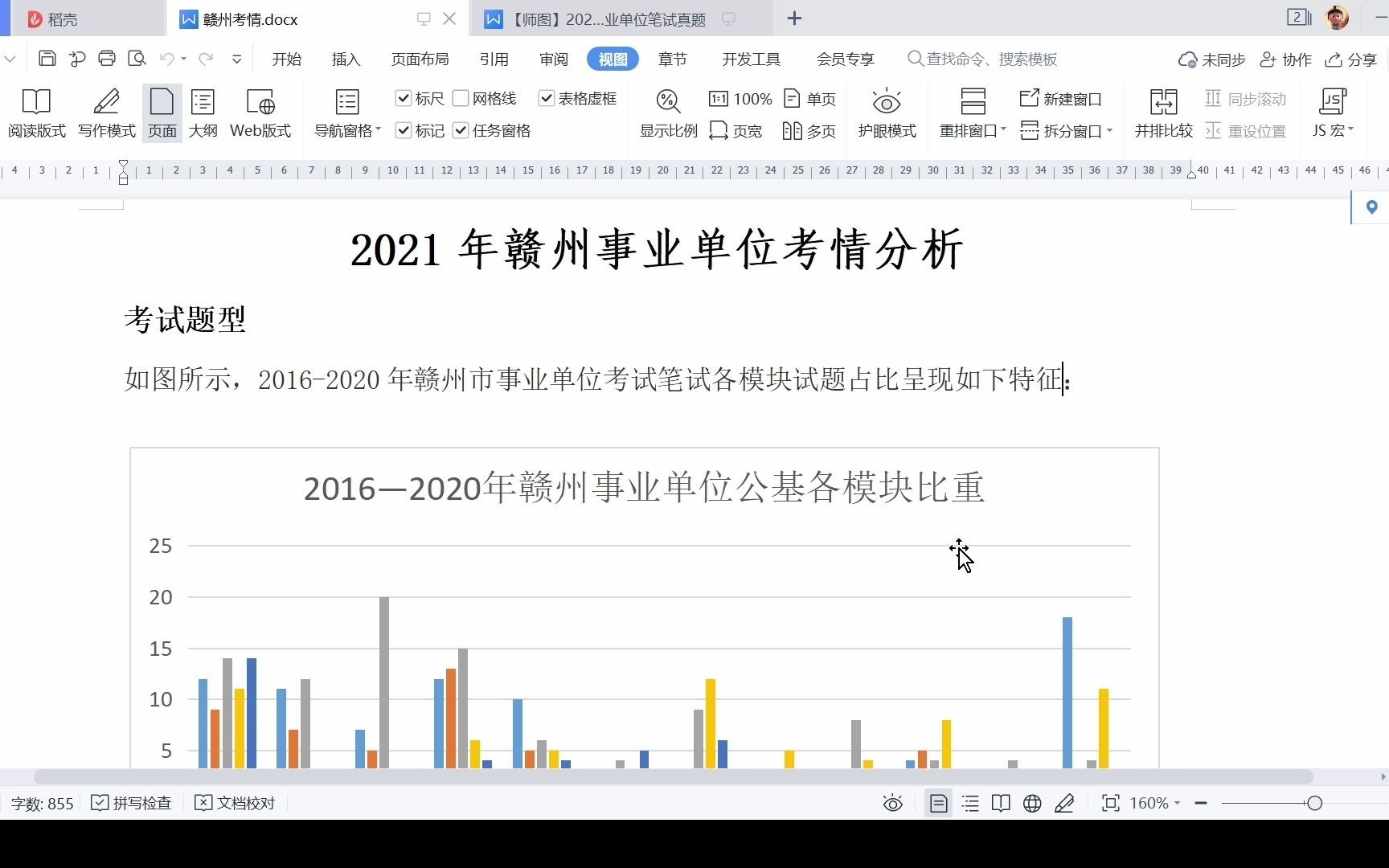Open the 引用 References tab
1389x868 pixels.
point(494,59)
